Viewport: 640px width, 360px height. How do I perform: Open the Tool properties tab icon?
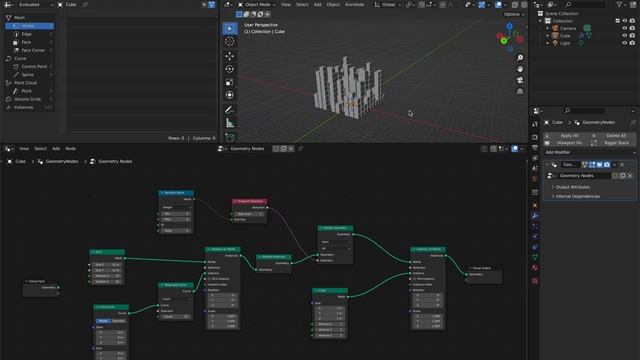(535, 124)
